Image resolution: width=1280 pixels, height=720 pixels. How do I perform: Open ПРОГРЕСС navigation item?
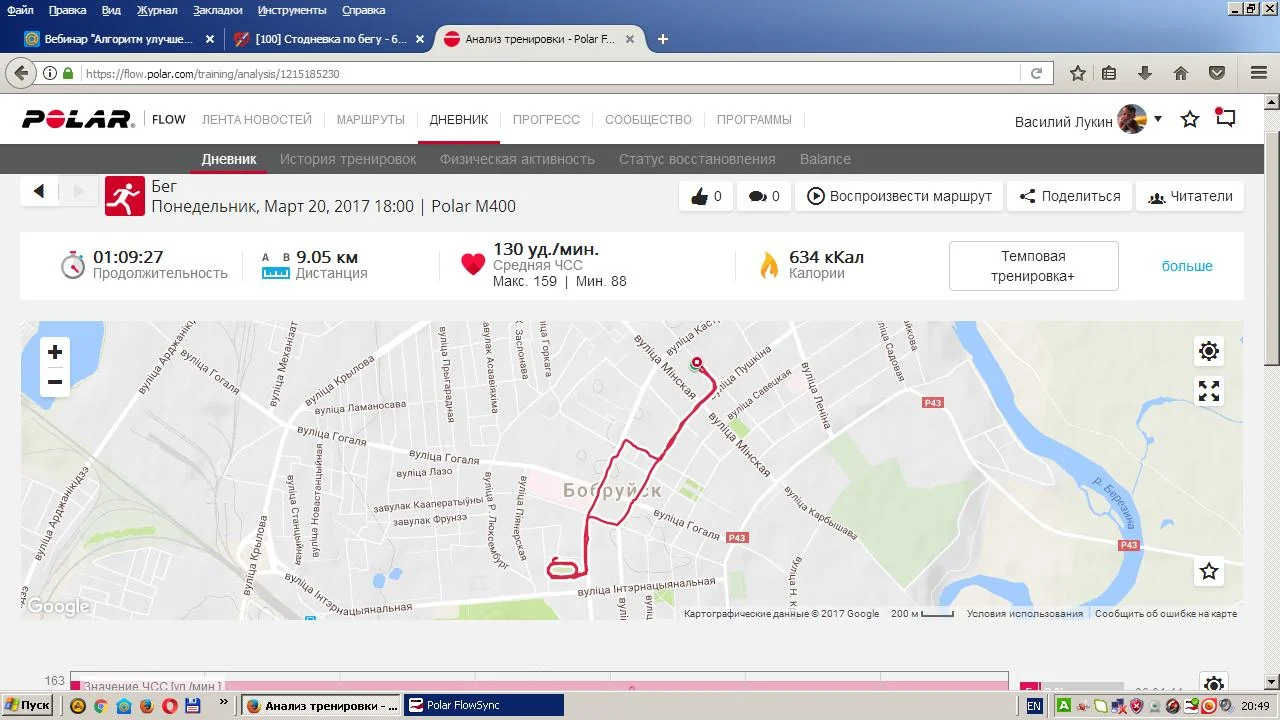click(546, 119)
